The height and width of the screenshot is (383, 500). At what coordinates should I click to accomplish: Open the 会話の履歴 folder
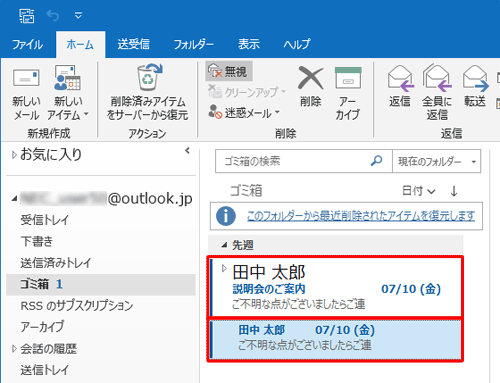[49, 349]
